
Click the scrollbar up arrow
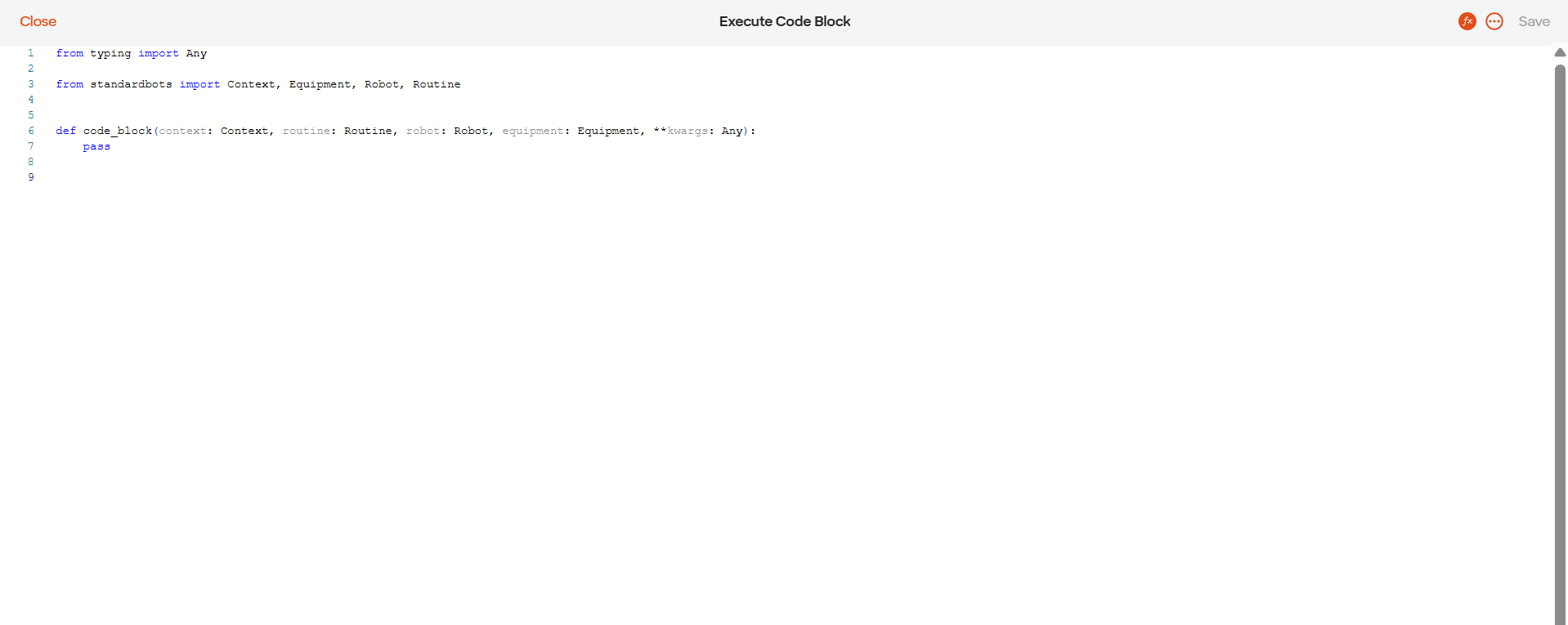pyautogui.click(x=1560, y=52)
